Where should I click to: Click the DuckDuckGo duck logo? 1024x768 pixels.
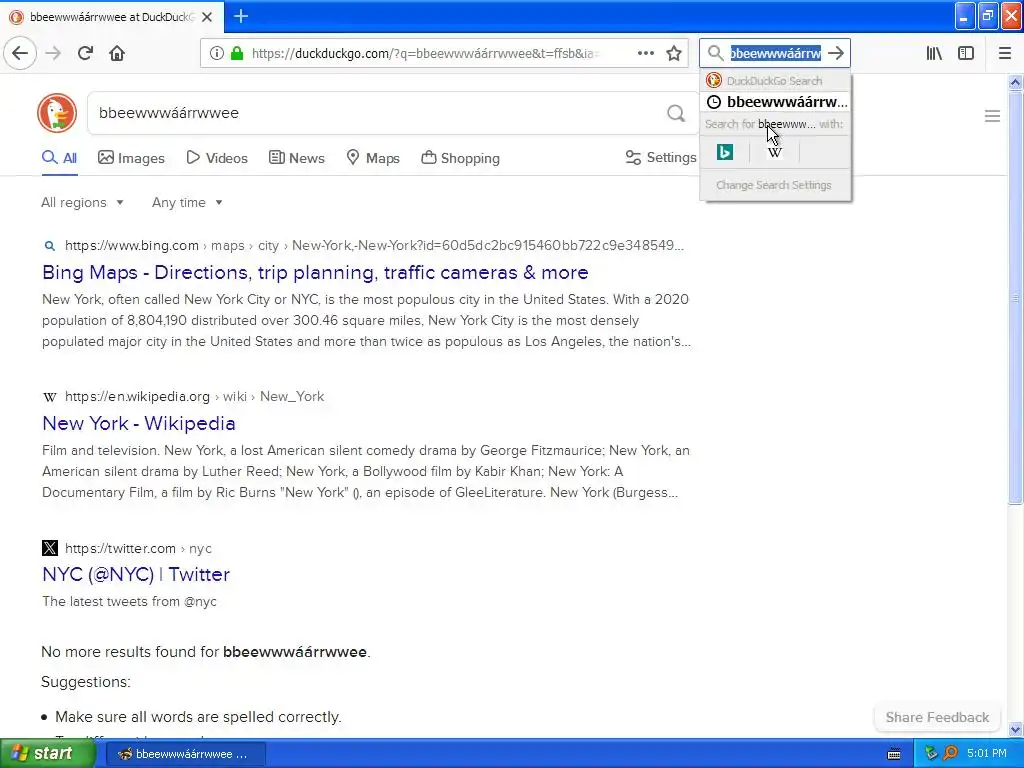[57, 113]
